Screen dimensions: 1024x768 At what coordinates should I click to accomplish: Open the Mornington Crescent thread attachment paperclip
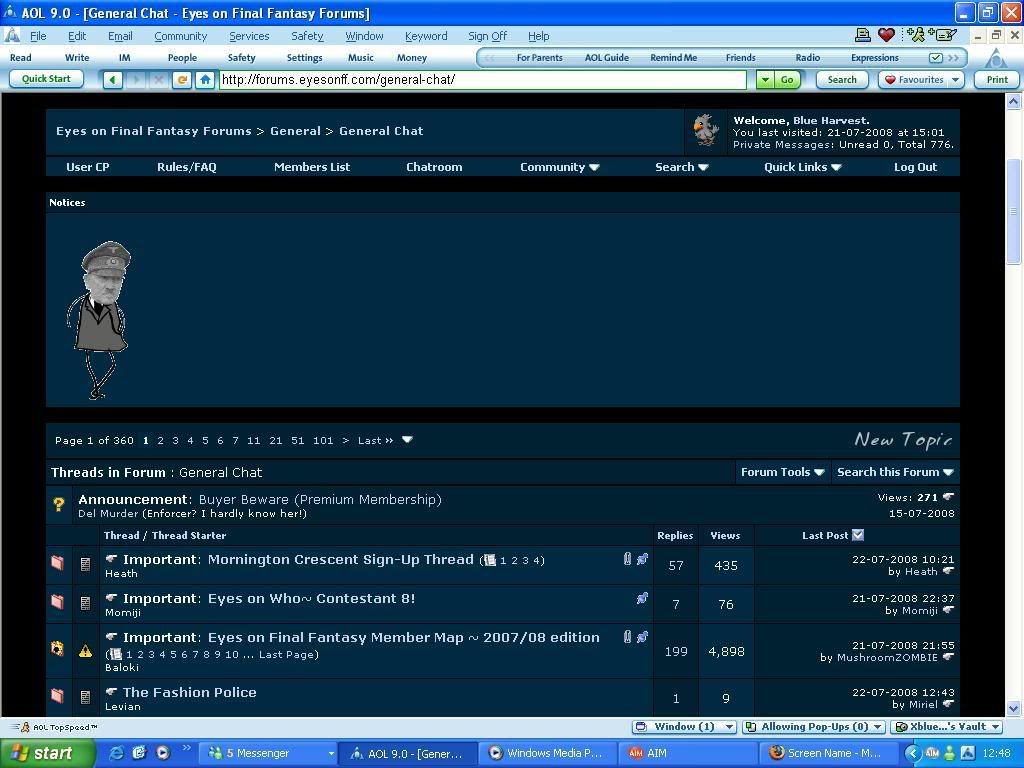click(628, 558)
